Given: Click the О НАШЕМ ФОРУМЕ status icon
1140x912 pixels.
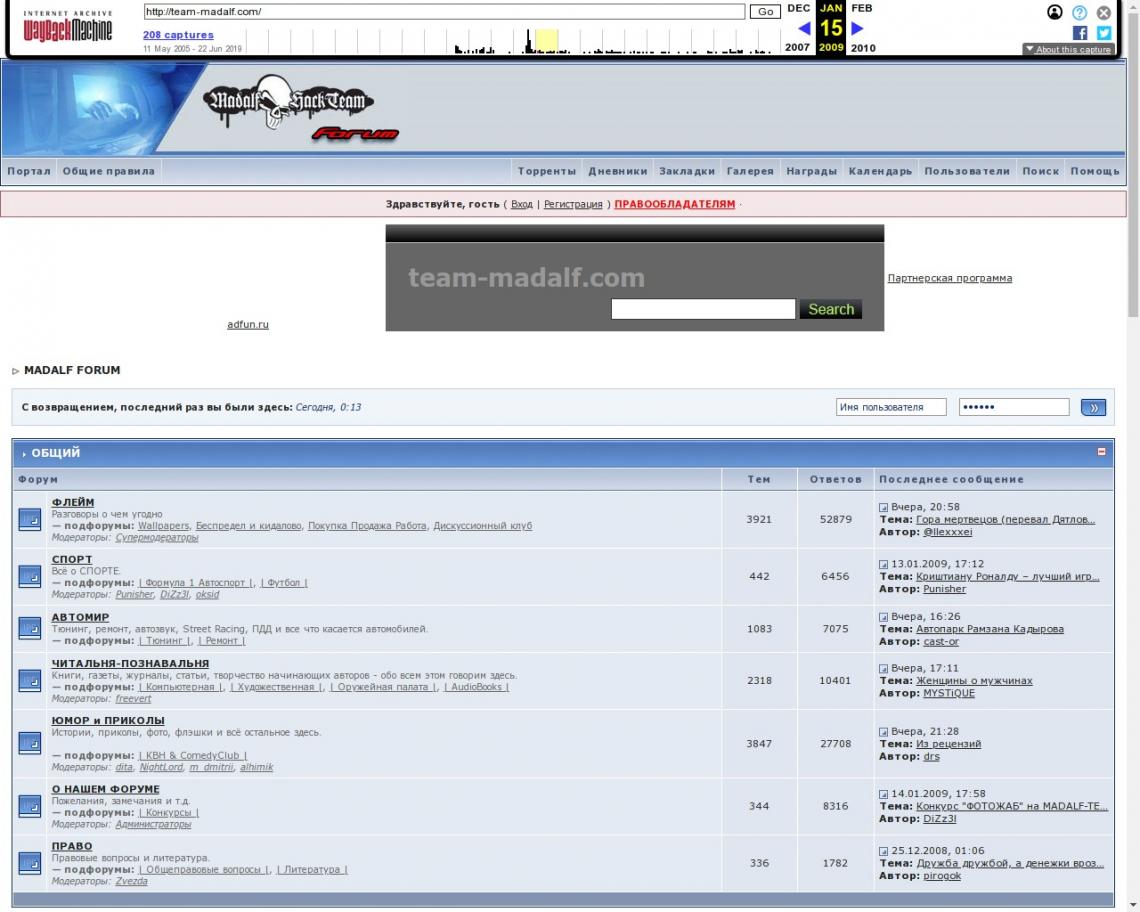Looking at the screenshot, I should point(30,806).
